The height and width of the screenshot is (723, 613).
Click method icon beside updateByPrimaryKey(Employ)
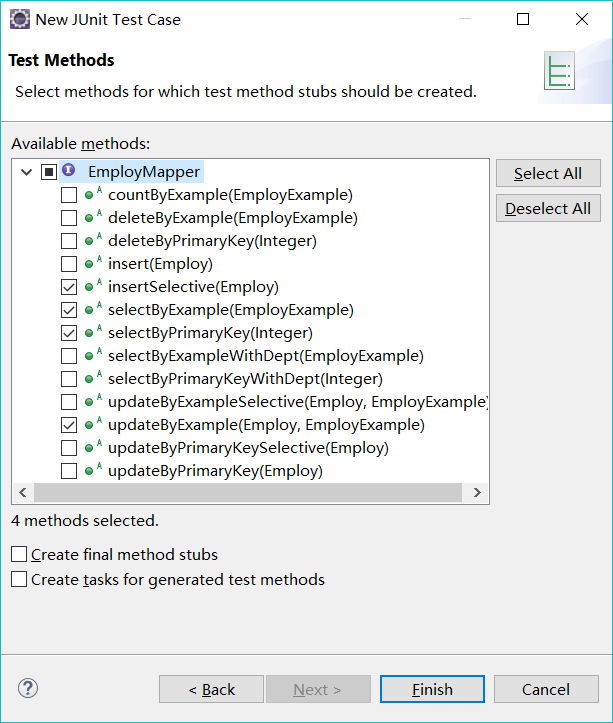[93, 470]
